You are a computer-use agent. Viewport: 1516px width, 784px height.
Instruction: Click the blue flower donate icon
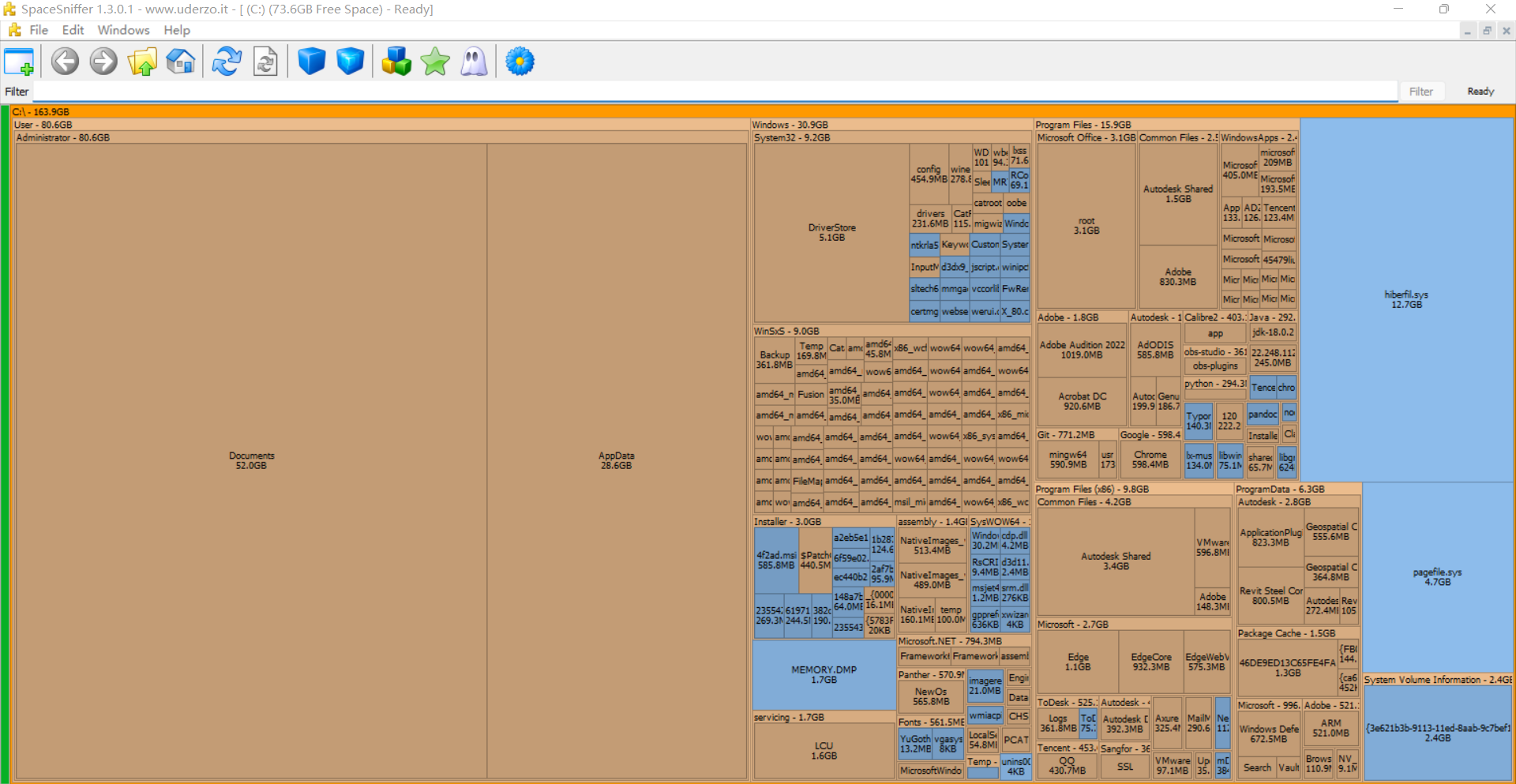(520, 62)
